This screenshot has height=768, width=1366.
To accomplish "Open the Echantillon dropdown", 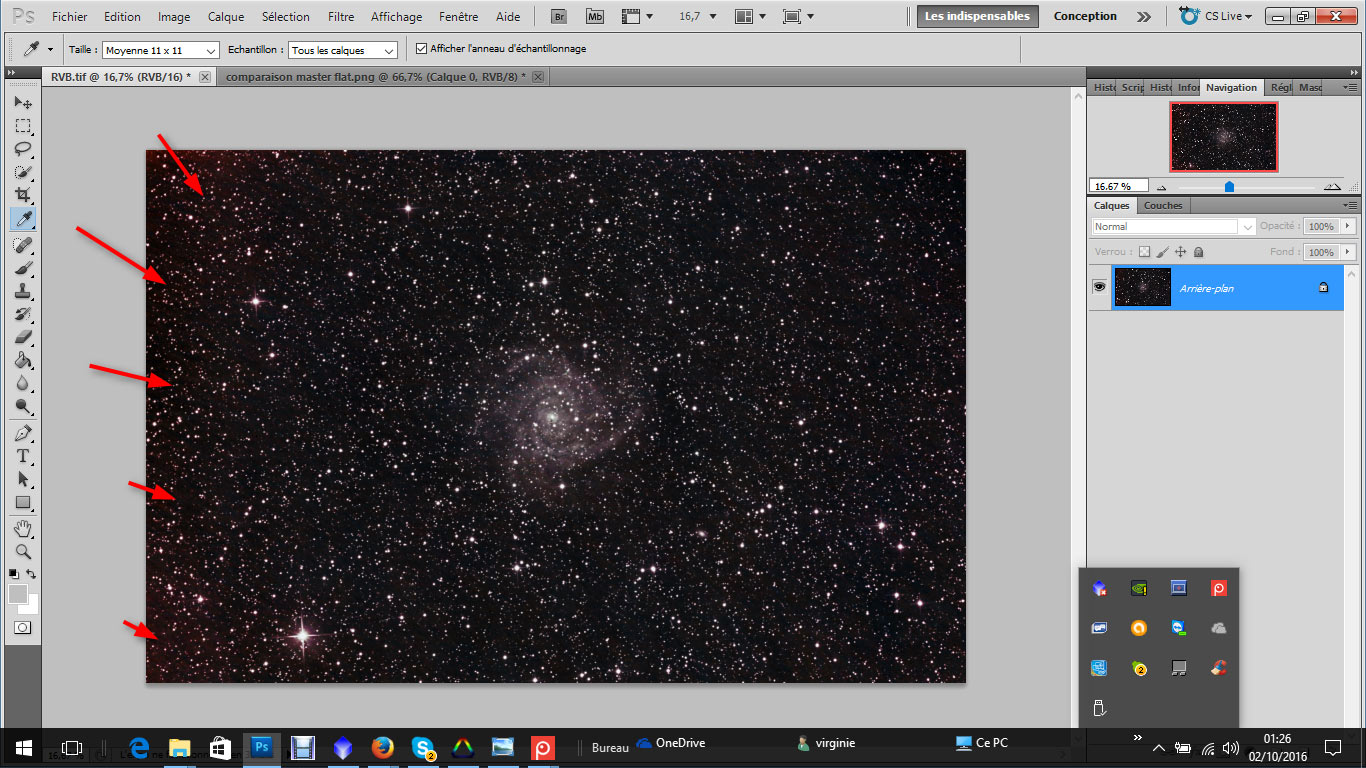I will 343,50.
